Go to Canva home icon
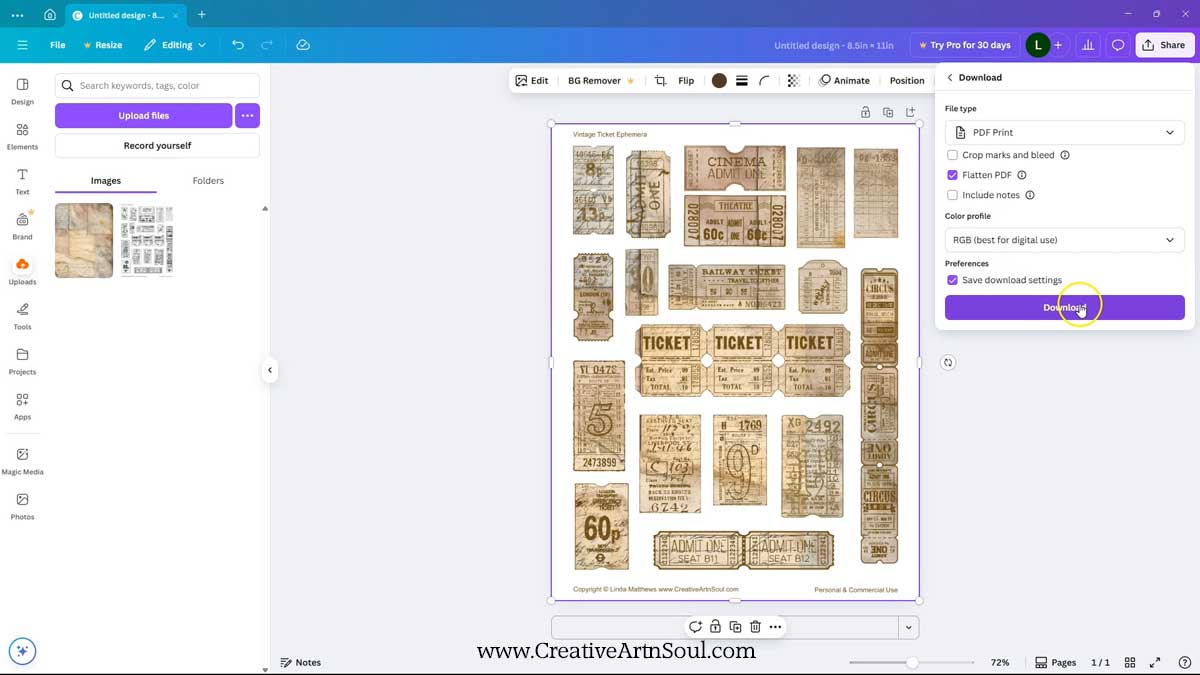Image resolution: width=1200 pixels, height=675 pixels. click(50, 15)
